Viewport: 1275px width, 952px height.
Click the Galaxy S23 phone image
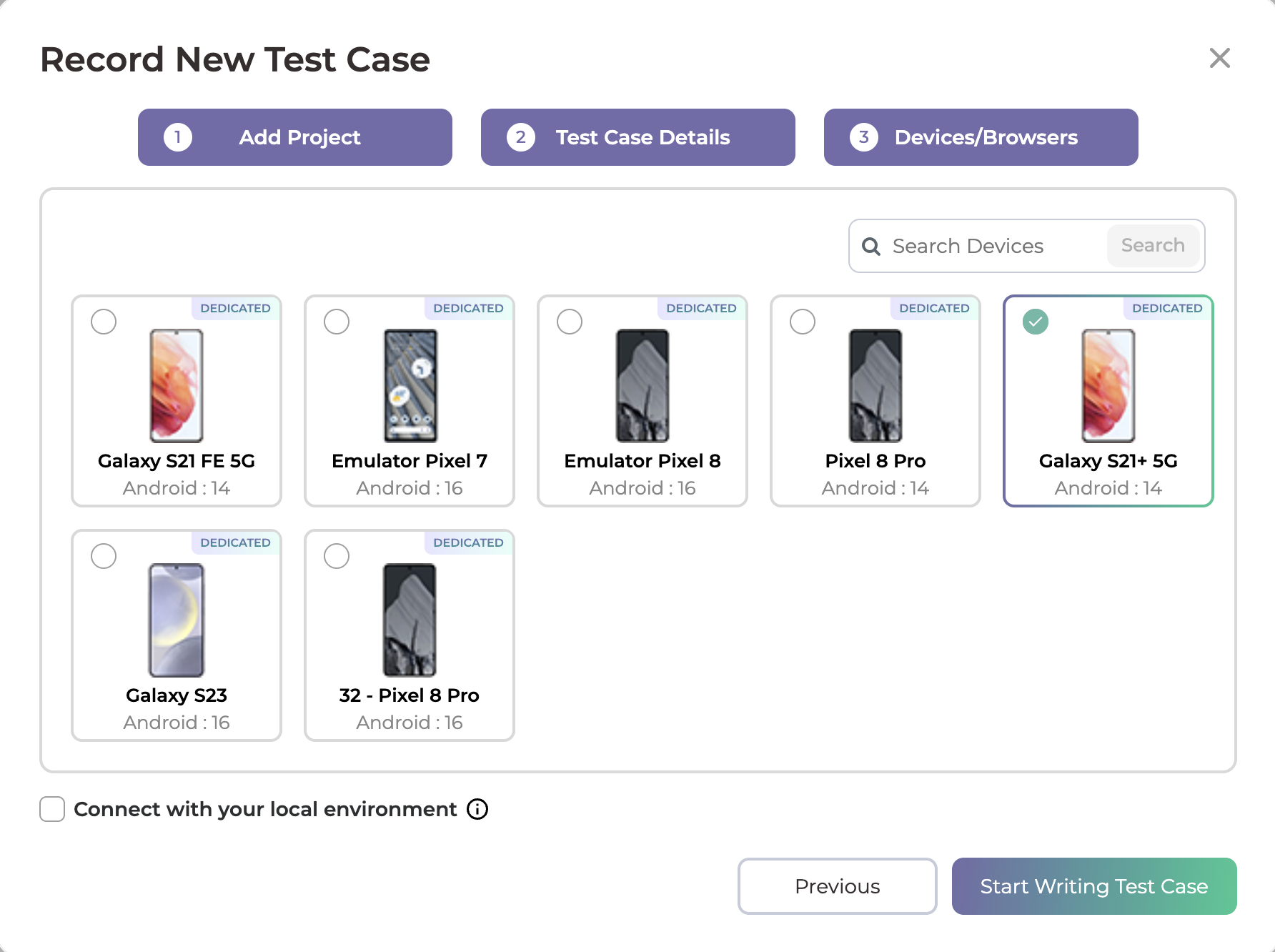tap(177, 620)
